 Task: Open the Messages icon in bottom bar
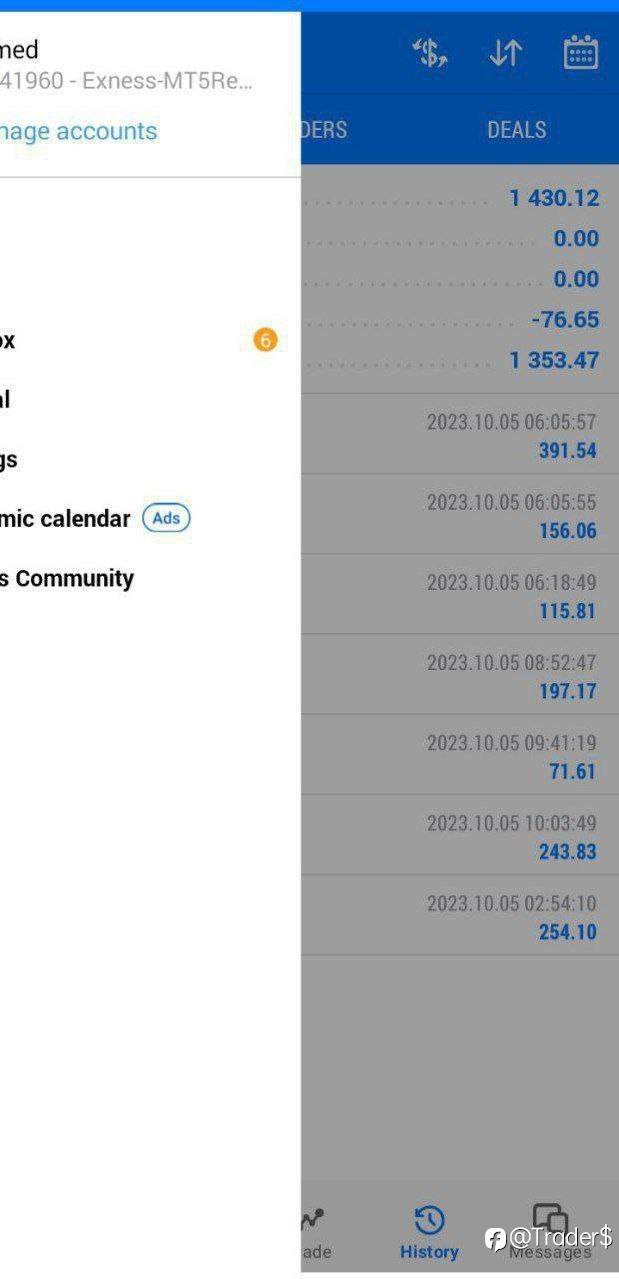click(550, 1221)
